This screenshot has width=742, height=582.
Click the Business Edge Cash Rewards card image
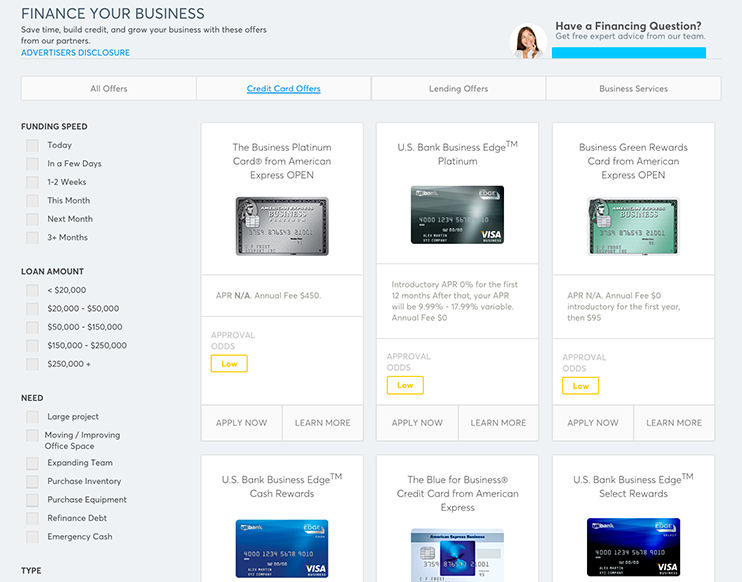click(282, 549)
